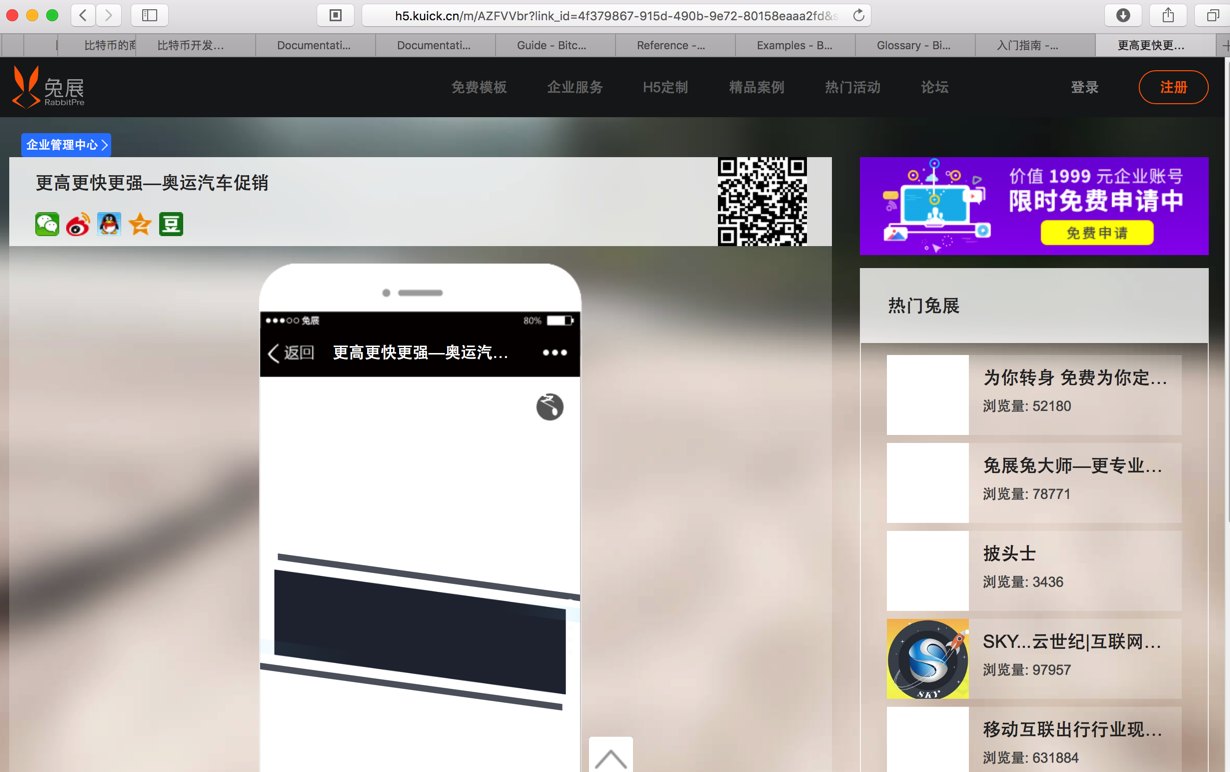The width and height of the screenshot is (1230, 772).
Task: Share via the Weibo icon
Action: click(78, 224)
